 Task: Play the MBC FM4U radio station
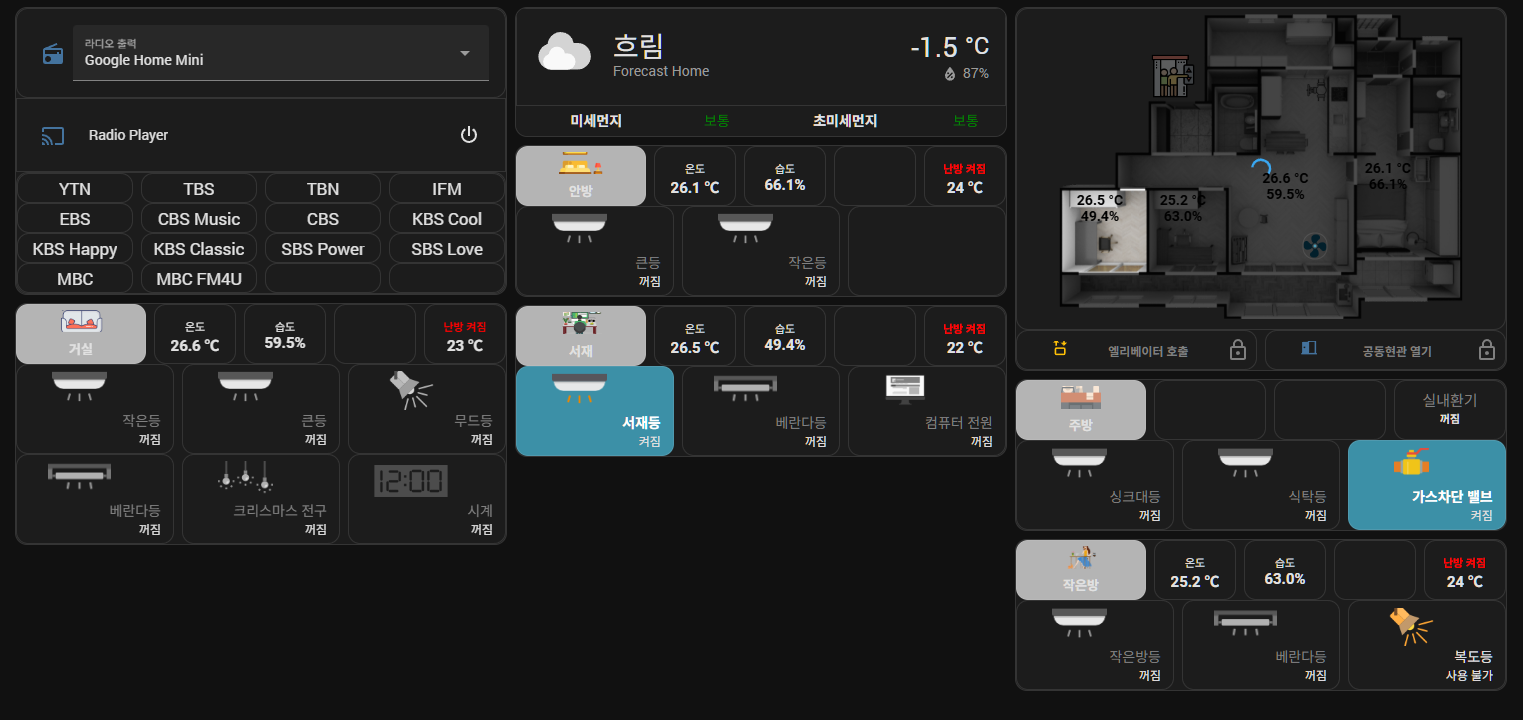point(199,279)
